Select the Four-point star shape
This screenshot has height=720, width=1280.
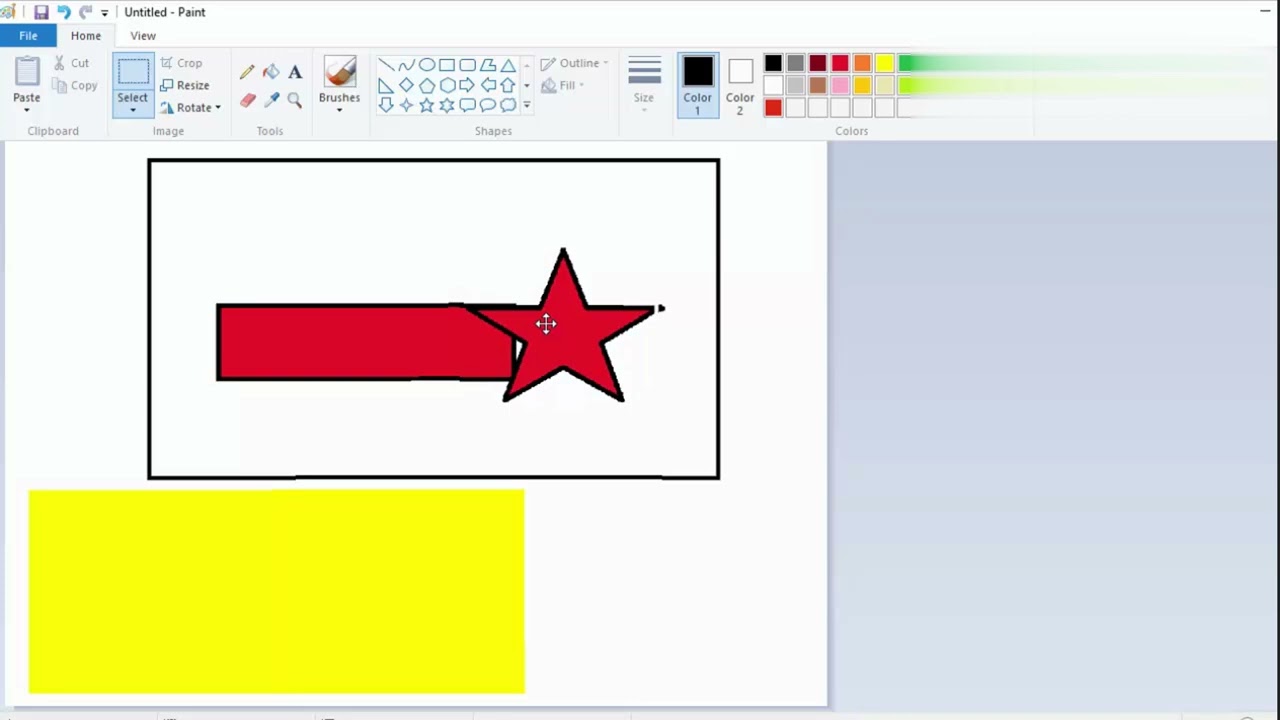[x=406, y=105]
